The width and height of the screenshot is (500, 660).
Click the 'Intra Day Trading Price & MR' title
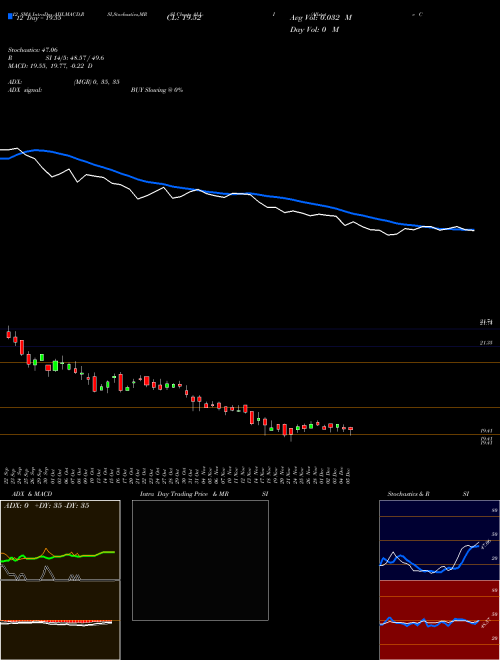tap(184, 494)
